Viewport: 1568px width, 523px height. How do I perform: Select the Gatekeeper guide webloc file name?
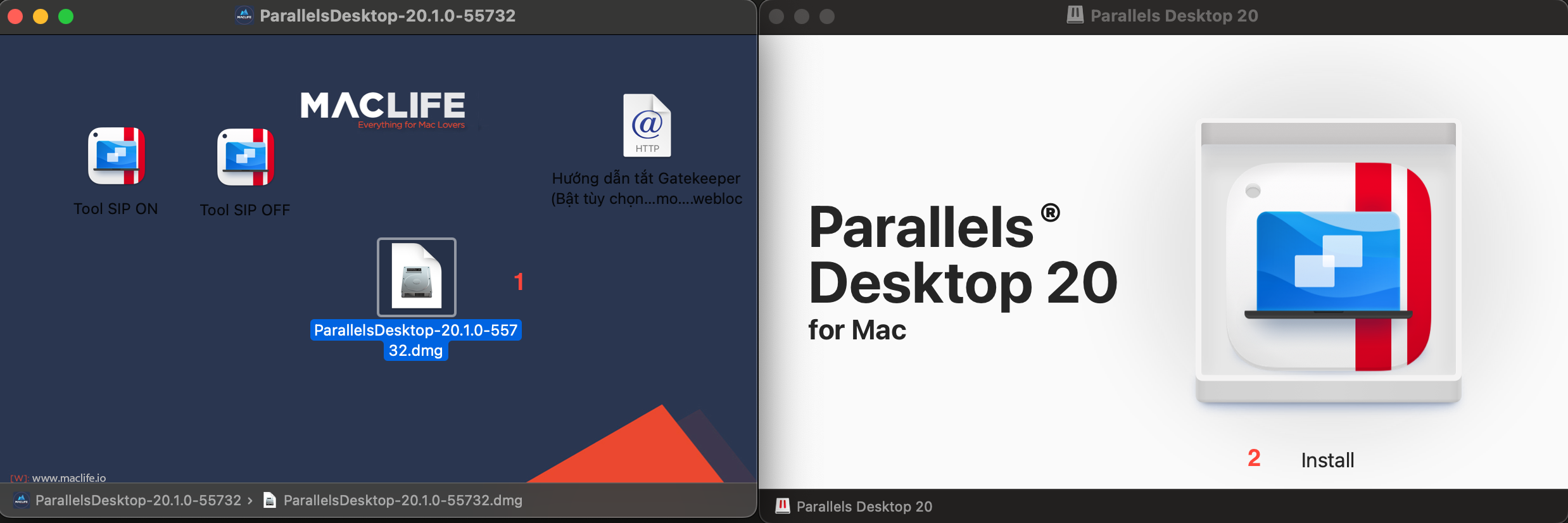tap(646, 189)
